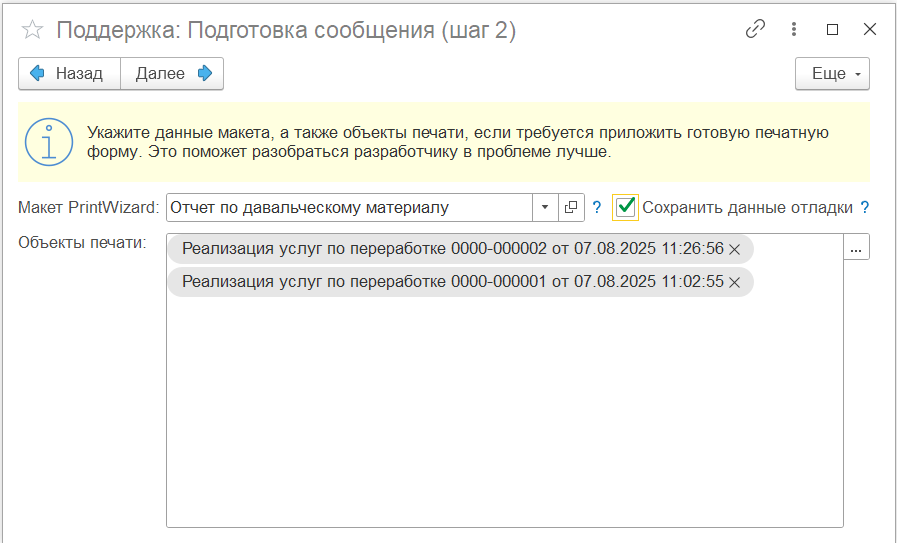This screenshot has width=897, height=543.
Task: Toggle the Сохранить данные отладки checkbox
Action: pos(626,207)
